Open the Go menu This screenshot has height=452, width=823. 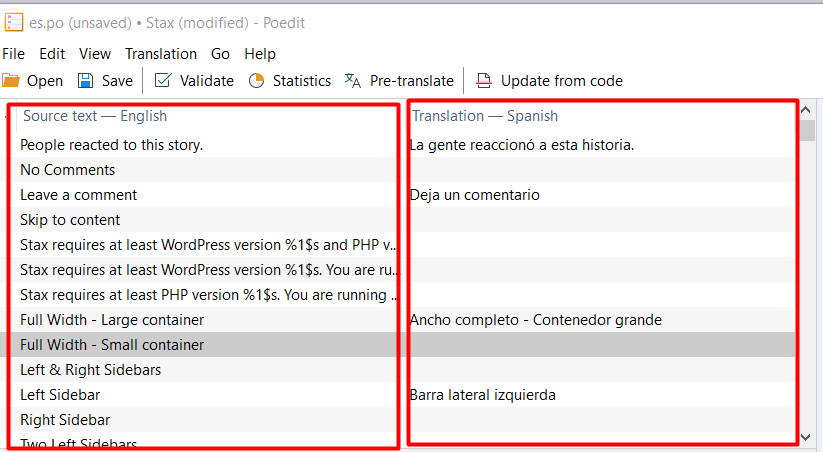(220, 54)
